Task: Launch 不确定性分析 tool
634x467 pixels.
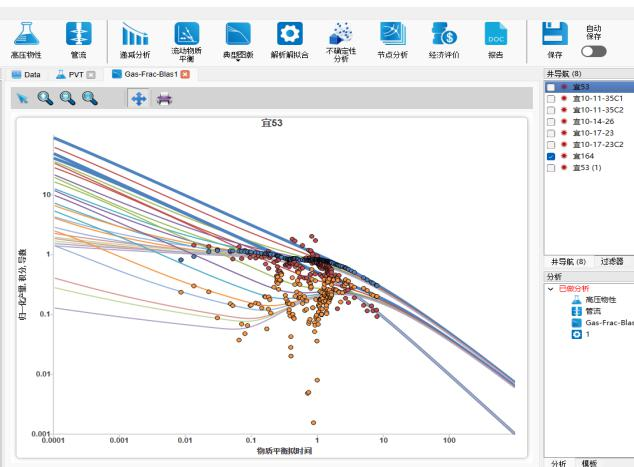Action: [x=339, y=36]
